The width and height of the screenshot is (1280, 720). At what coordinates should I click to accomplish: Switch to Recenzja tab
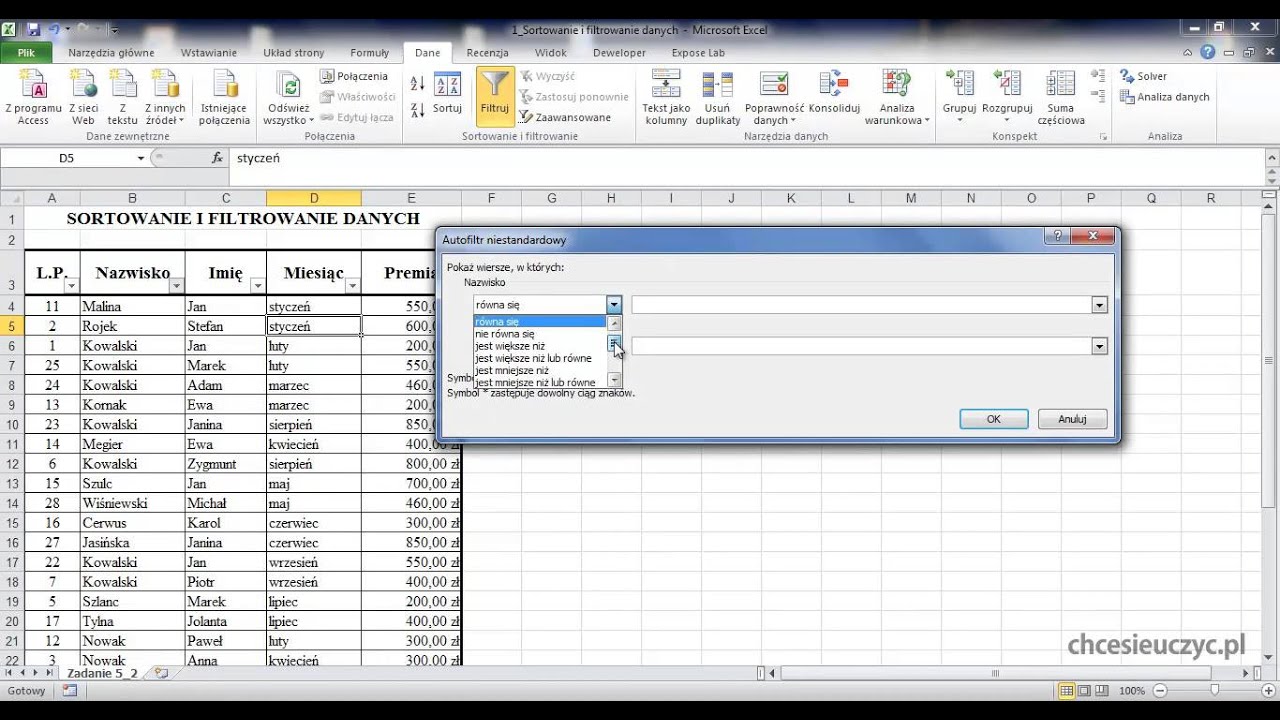pos(487,53)
